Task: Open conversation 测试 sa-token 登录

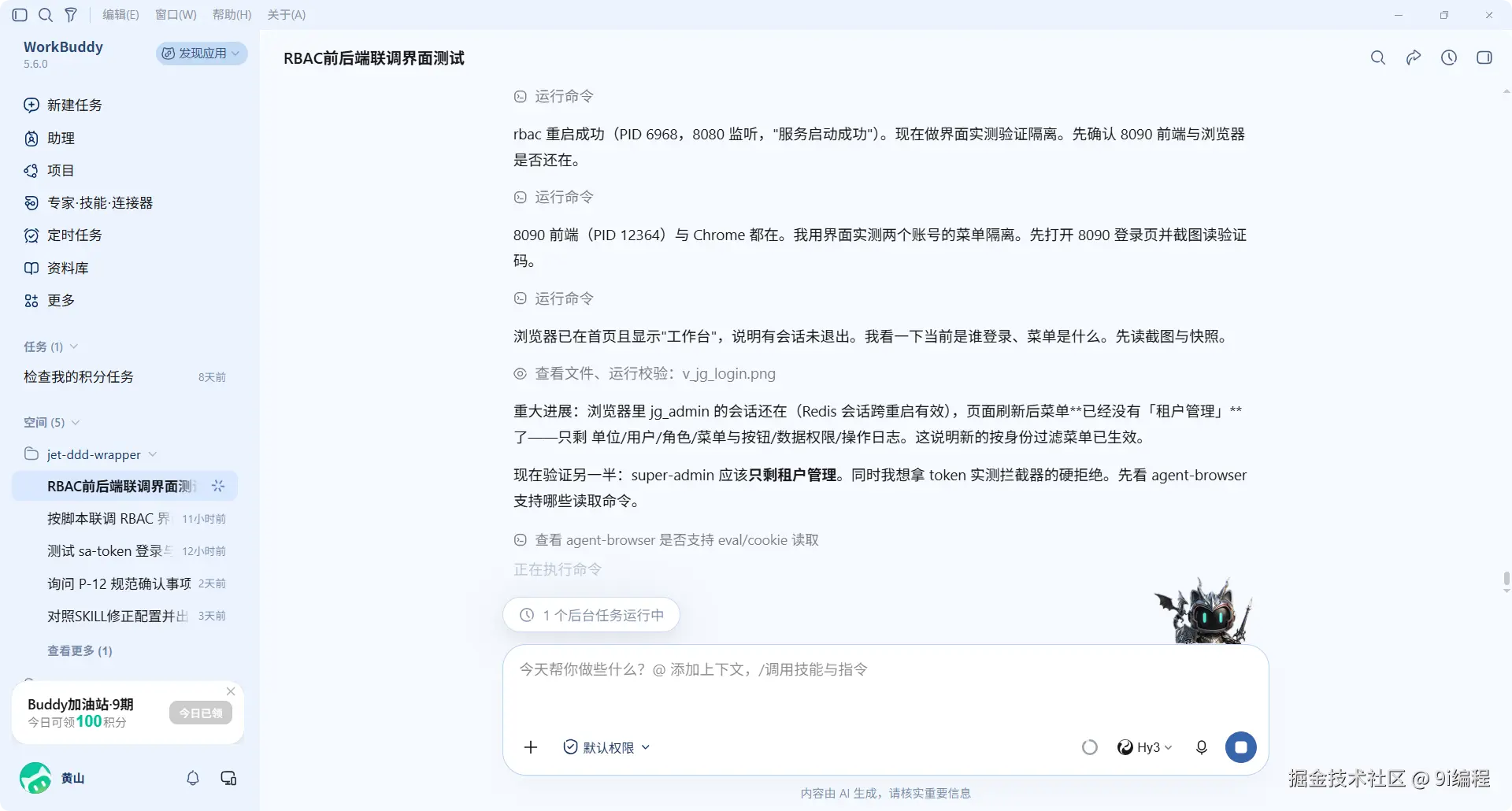Action: pos(124,550)
